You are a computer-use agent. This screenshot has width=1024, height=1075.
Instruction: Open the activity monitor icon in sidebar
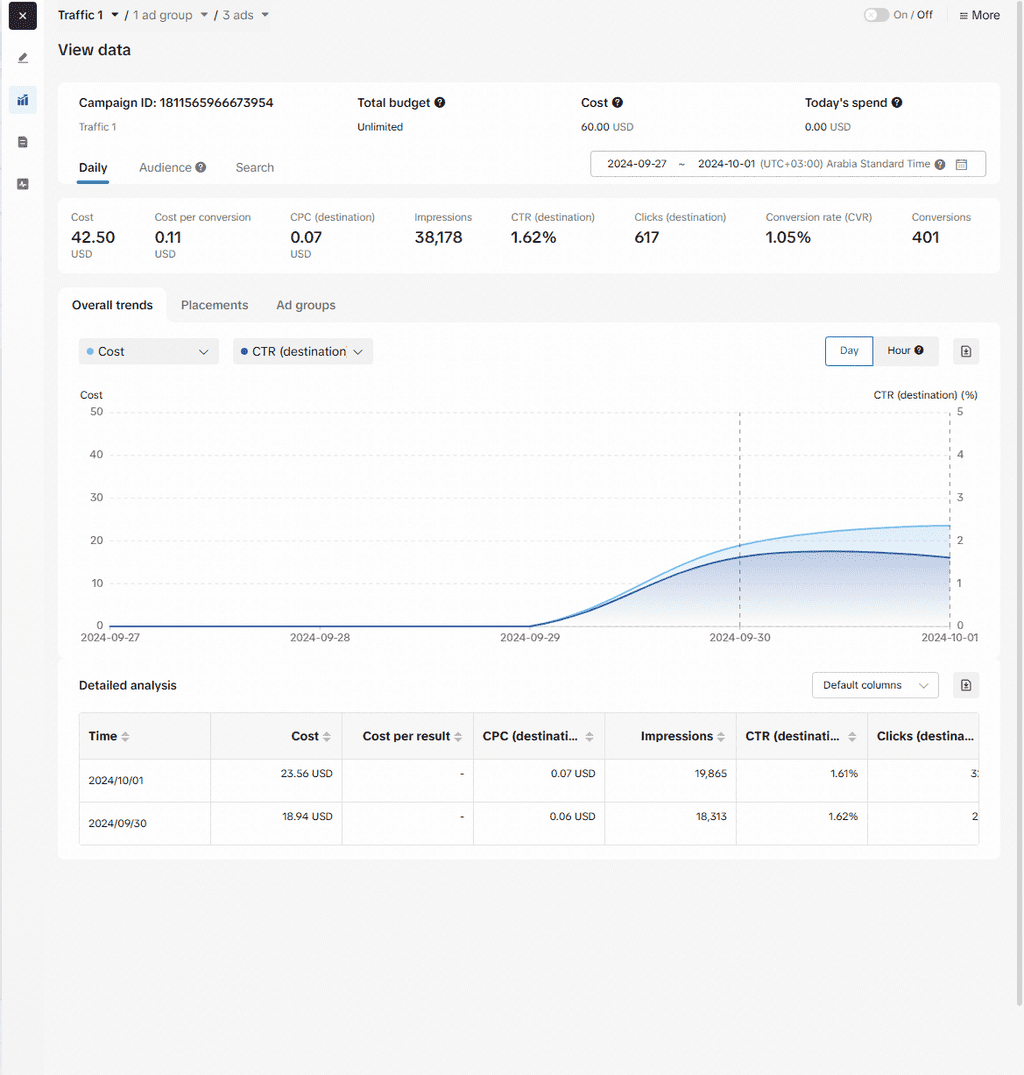pyautogui.click(x=23, y=184)
